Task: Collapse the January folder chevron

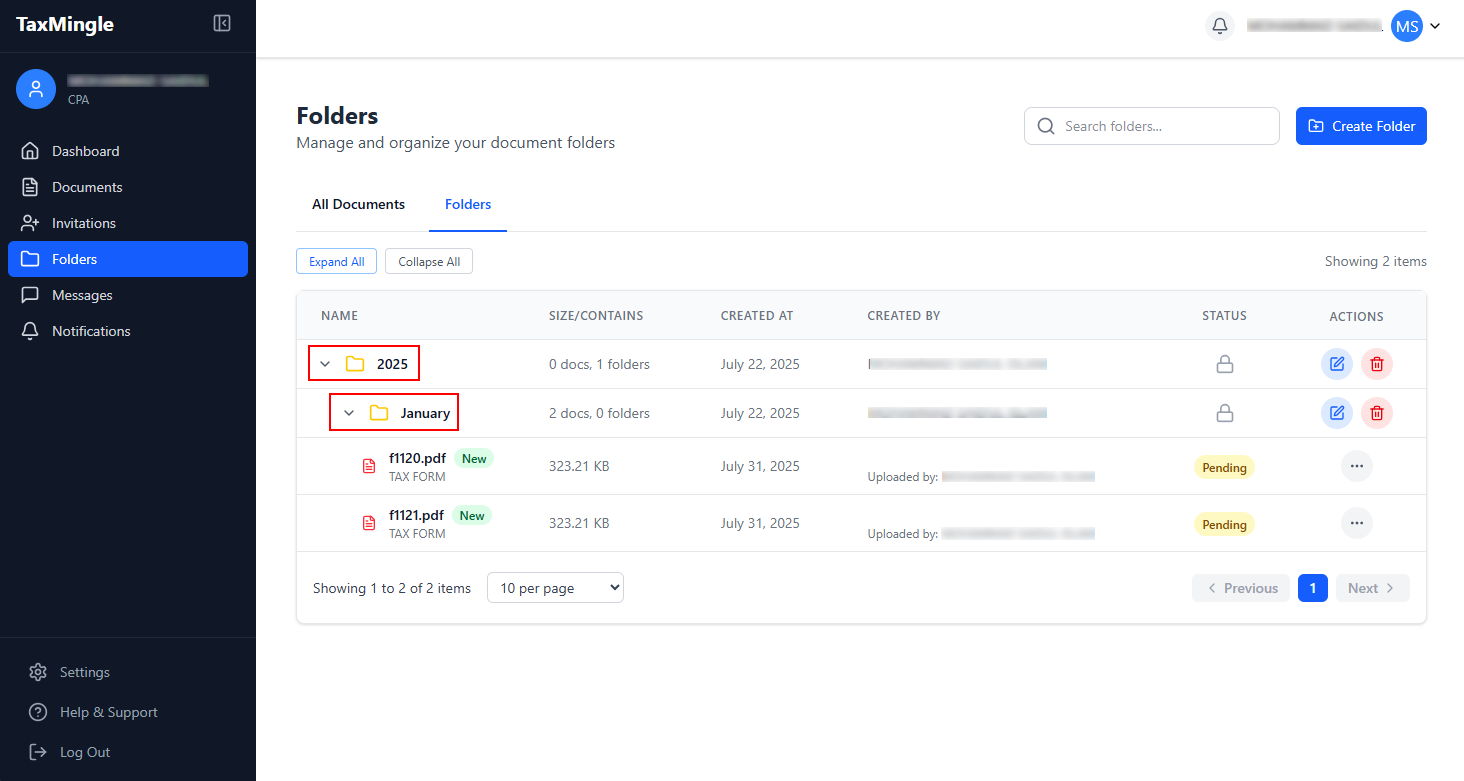Action: coord(349,413)
